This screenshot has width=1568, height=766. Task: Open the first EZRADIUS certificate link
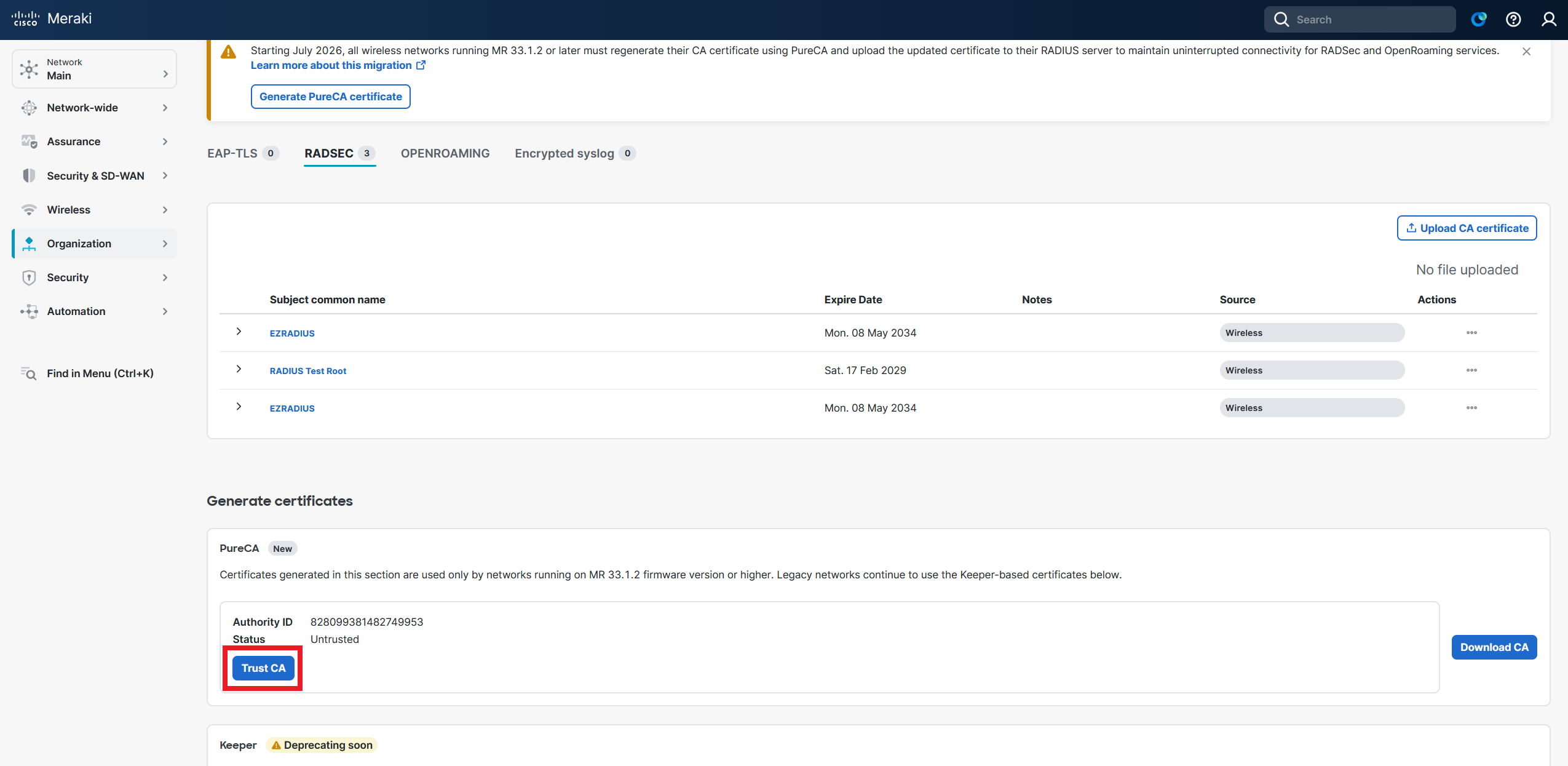292,333
